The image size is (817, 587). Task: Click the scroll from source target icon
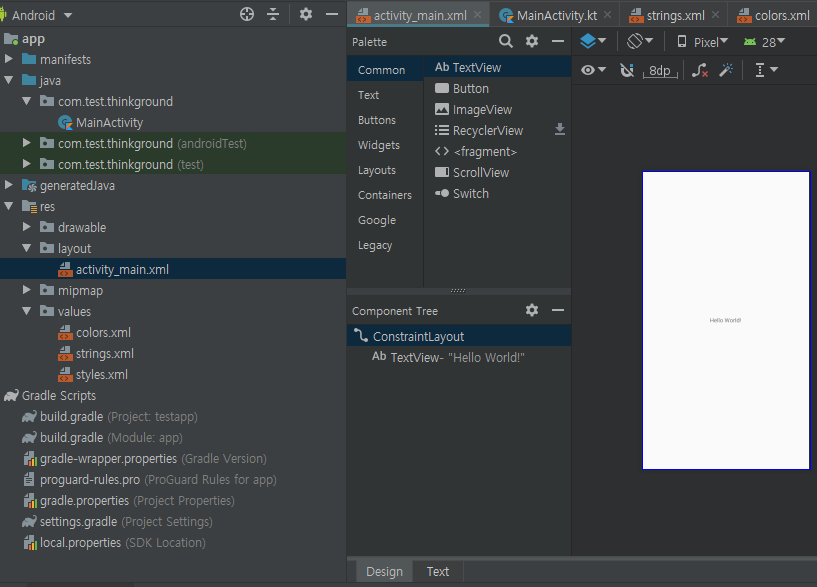coord(247,14)
